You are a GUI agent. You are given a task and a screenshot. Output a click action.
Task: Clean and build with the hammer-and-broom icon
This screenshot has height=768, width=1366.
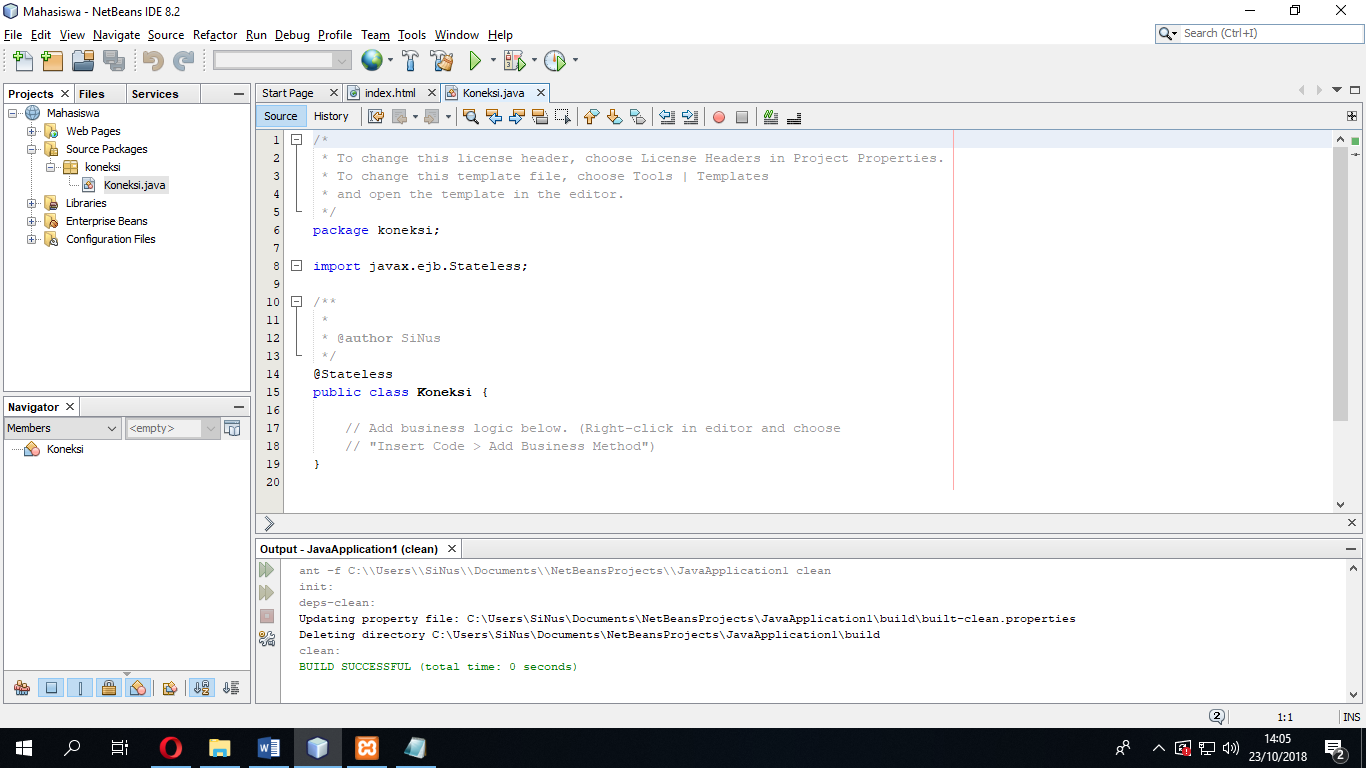pos(439,60)
